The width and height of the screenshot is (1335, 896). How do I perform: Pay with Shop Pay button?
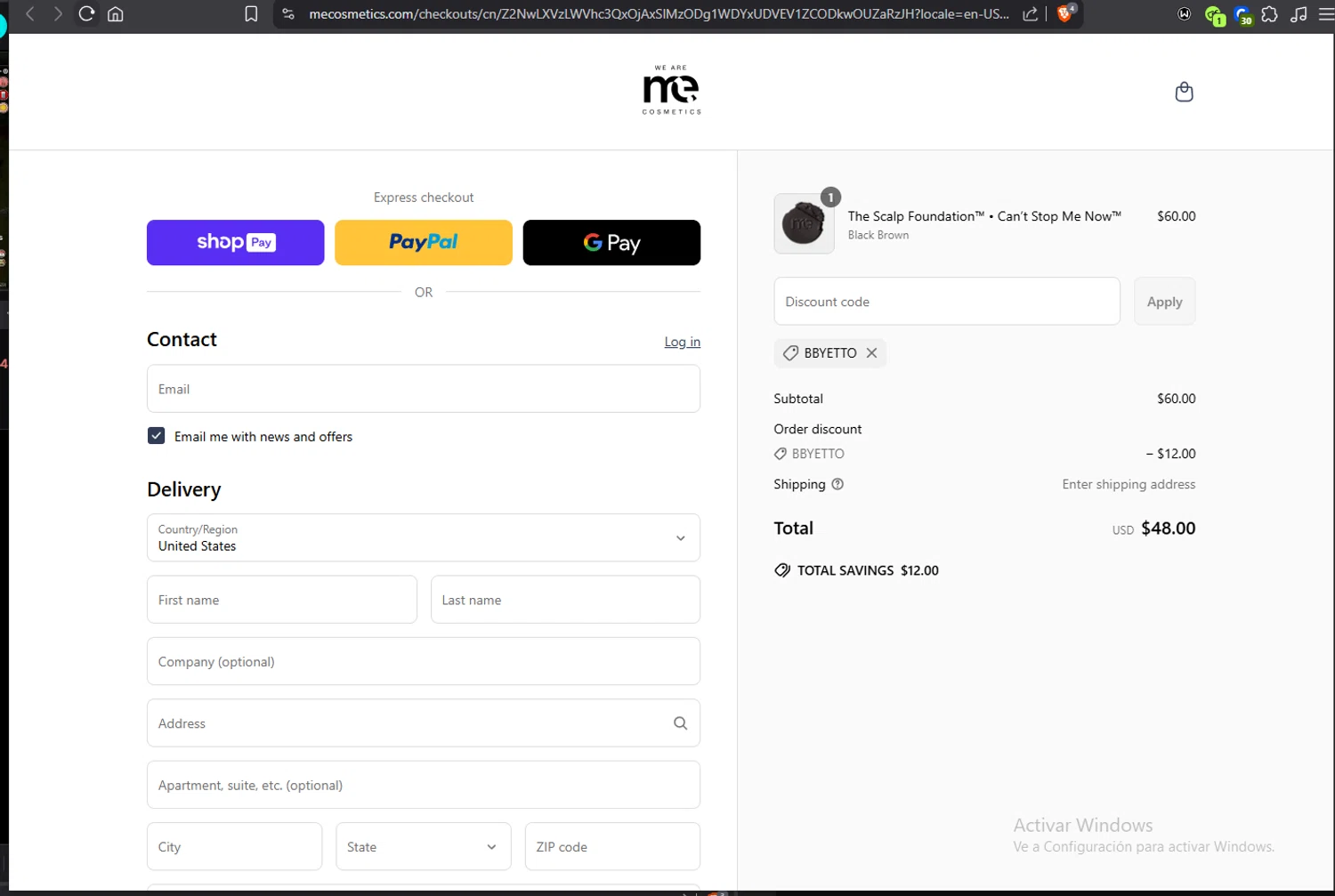(x=236, y=242)
